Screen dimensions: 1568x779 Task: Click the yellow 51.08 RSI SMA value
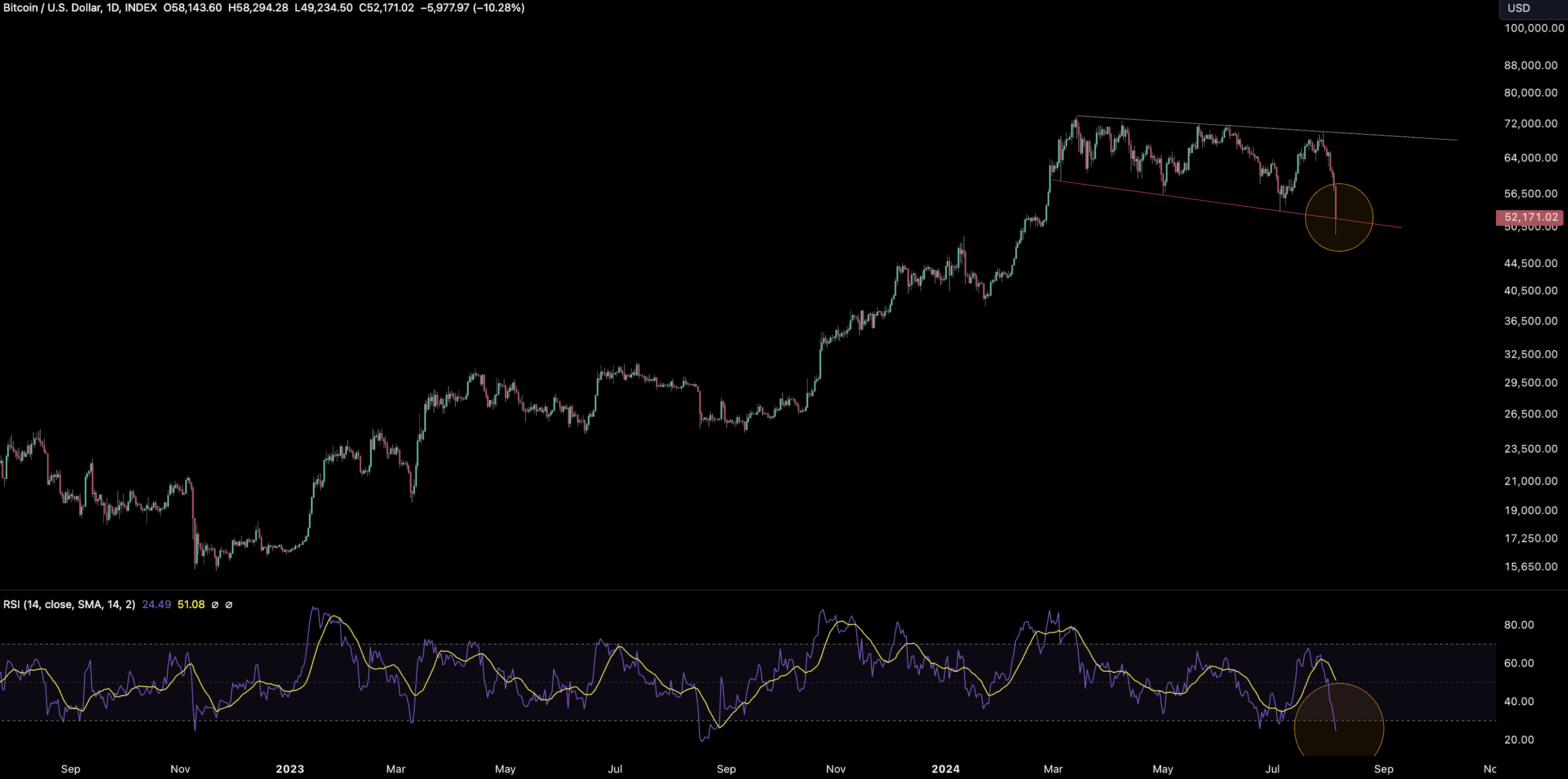click(191, 604)
